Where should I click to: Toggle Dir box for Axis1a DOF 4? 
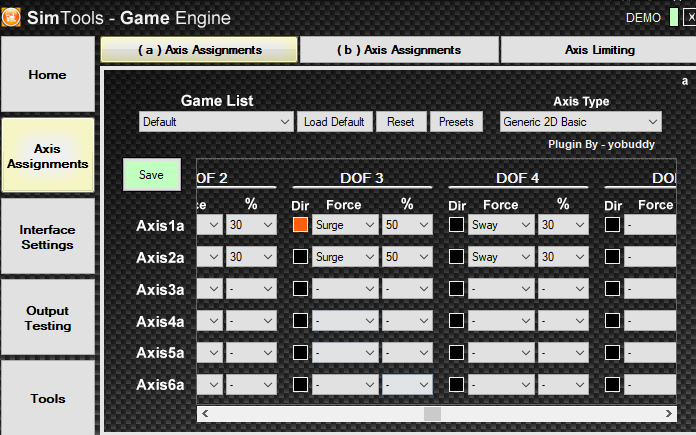pyautogui.click(x=456, y=225)
